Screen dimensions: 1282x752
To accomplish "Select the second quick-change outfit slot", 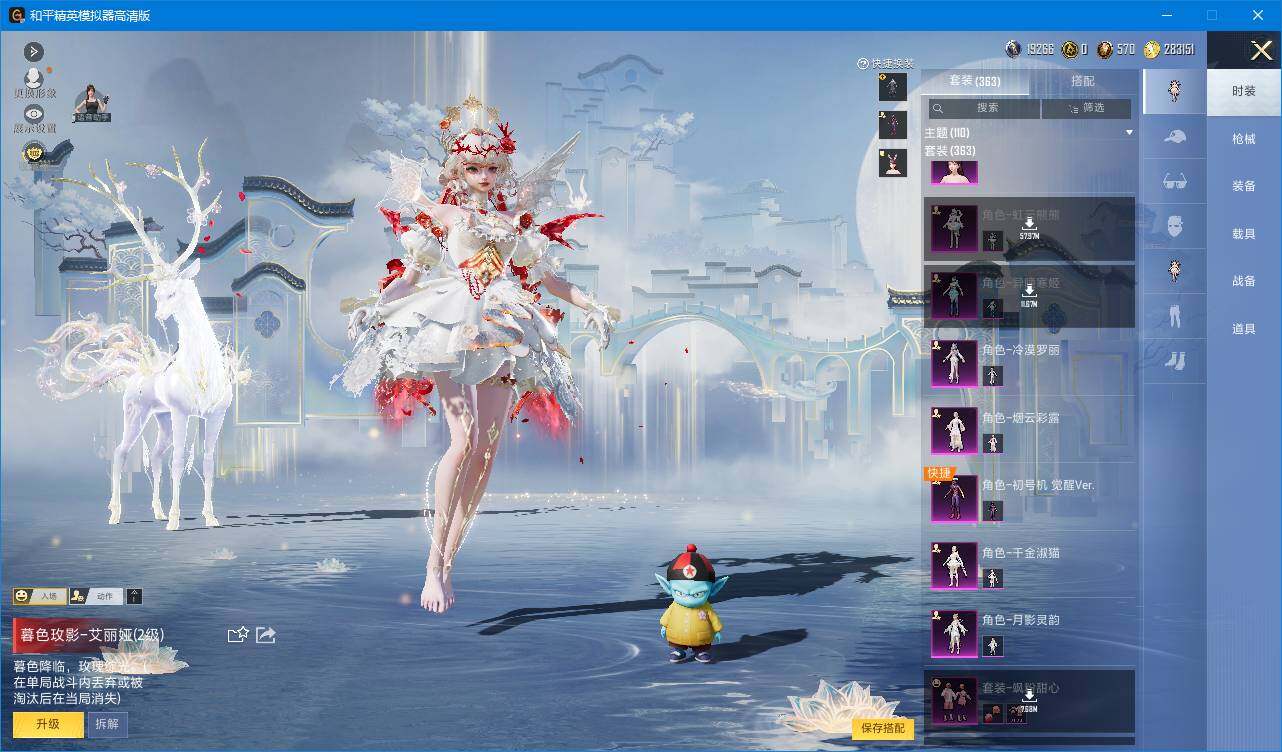I will [x=893, y=125].
